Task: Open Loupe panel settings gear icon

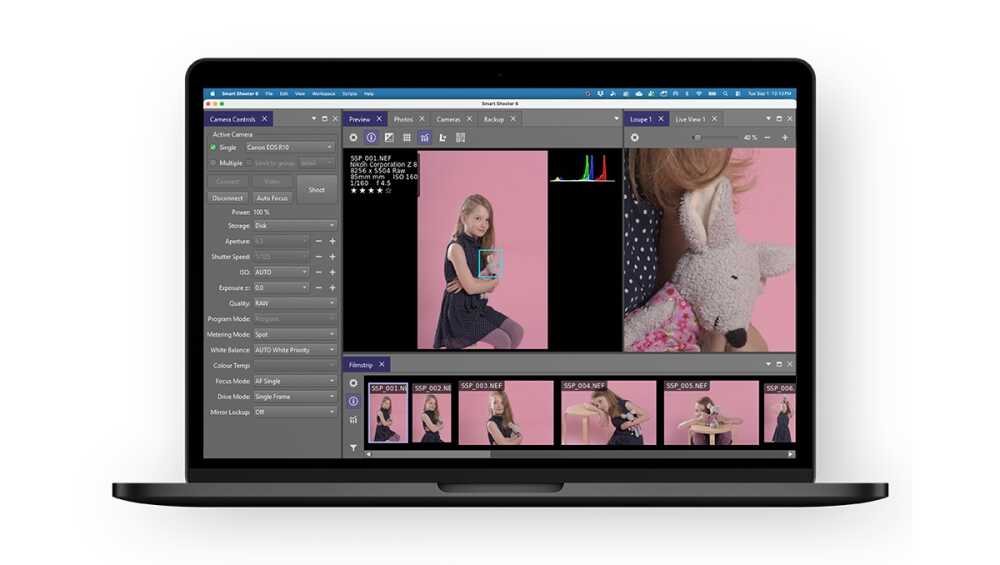Action: click(x=635, y=138)
